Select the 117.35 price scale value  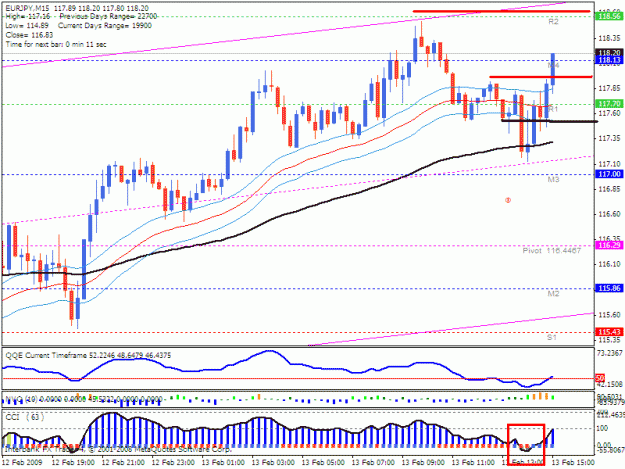pos(609,139)
